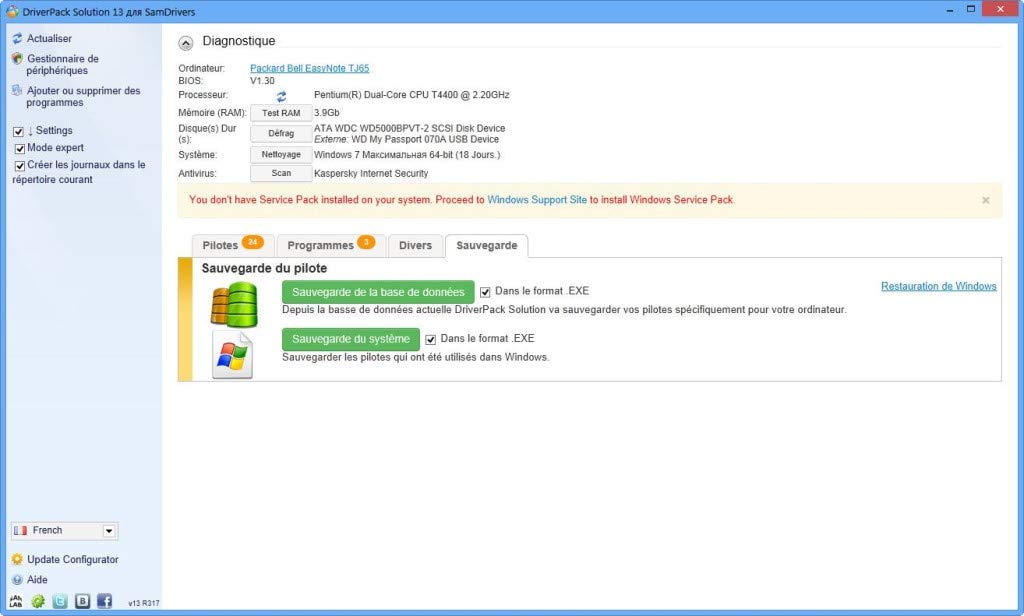Uncheck Créer les journaux dans le répertoire
The image size is (1024, 616).
tap(20, 165)
